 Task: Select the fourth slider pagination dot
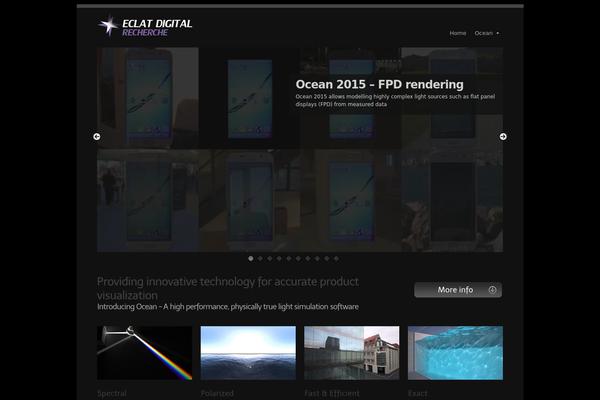click(x=279, y=259)
